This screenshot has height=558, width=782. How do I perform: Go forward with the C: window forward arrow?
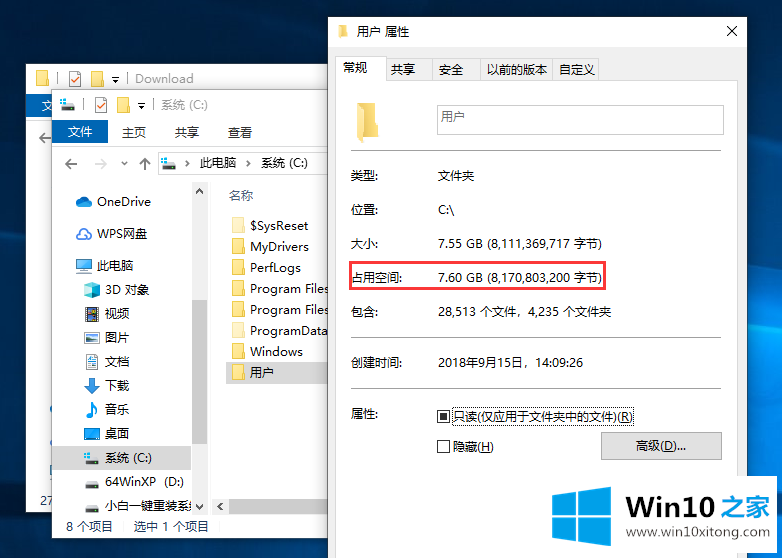pos(101,164)
